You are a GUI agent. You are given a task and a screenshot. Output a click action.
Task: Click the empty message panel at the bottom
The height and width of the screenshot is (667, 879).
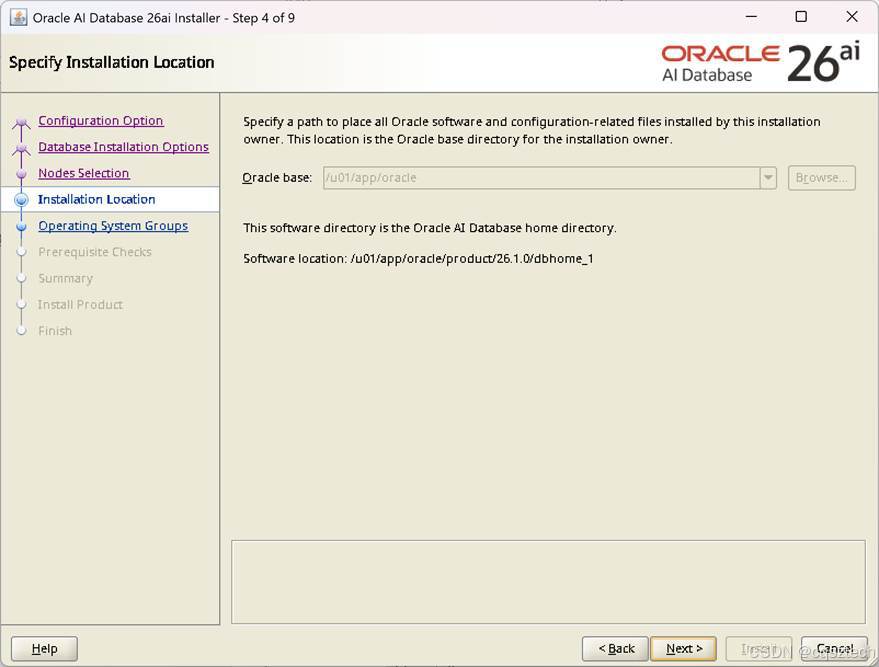pyautogui.click(x=548, y=582)
